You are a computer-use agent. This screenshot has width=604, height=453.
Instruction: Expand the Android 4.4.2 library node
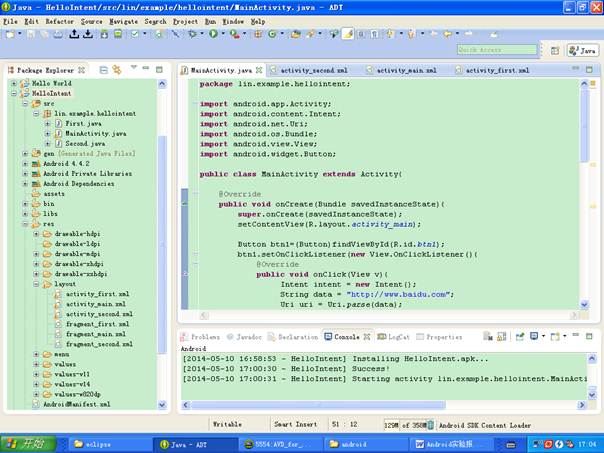[x=24, y=163]
